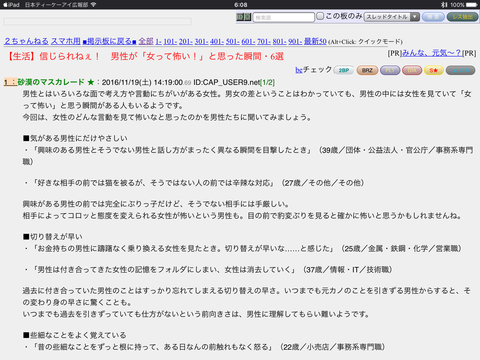Click the red thread title 【生活】信じられねぇ！
This screenshot has height=360, width=480.
(x=145, y=56)
